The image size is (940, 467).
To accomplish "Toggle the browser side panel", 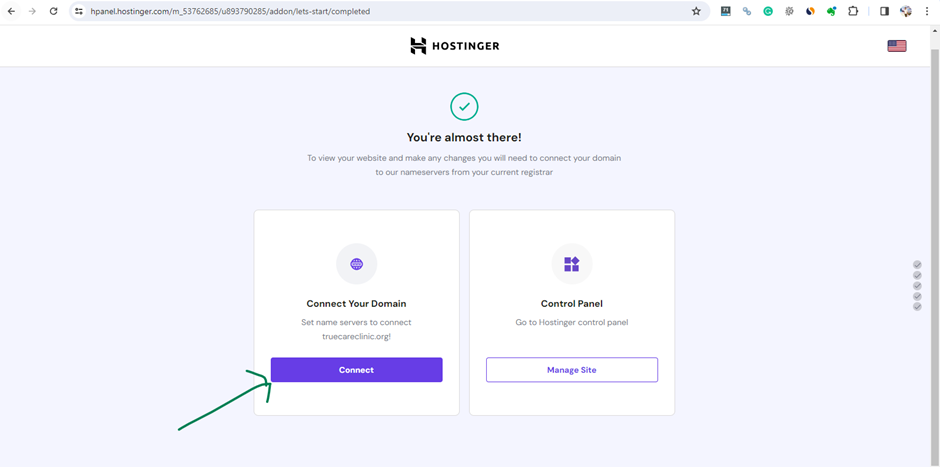I will tap(884, 11).
